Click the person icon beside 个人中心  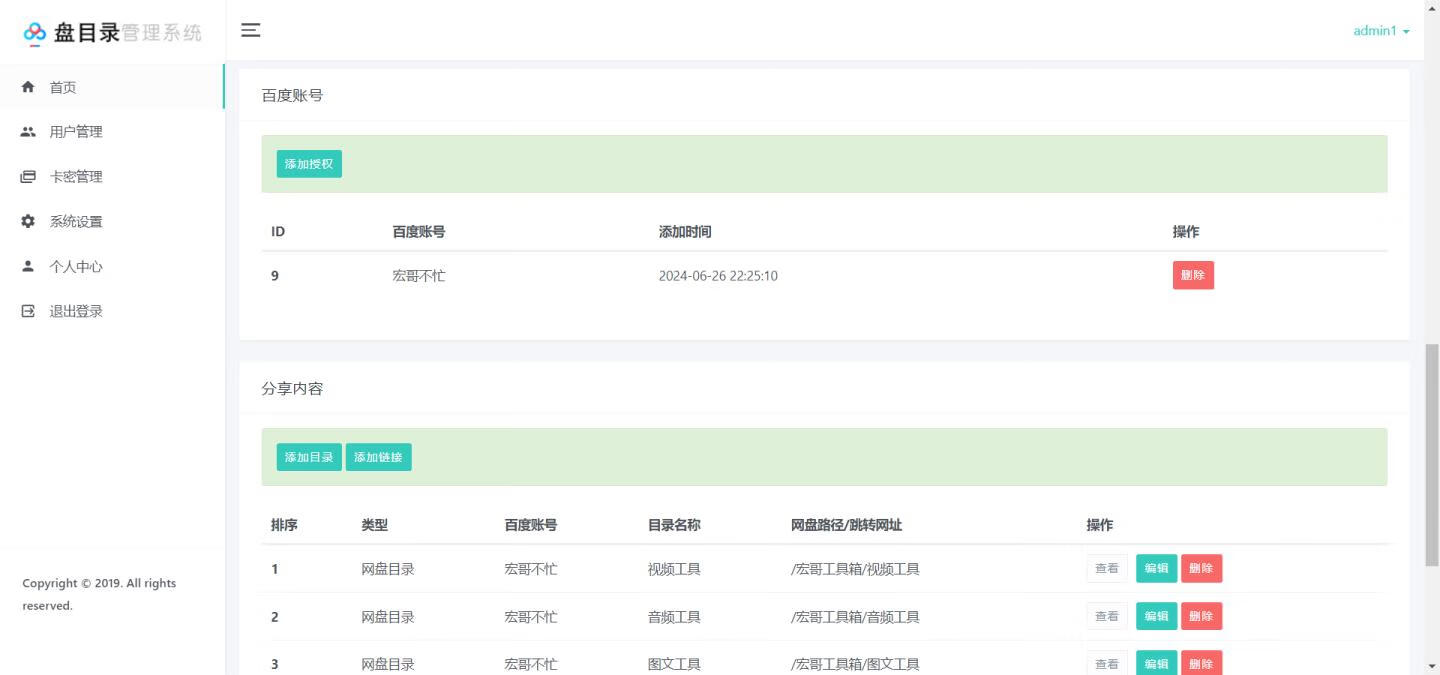tap(28, 266)
